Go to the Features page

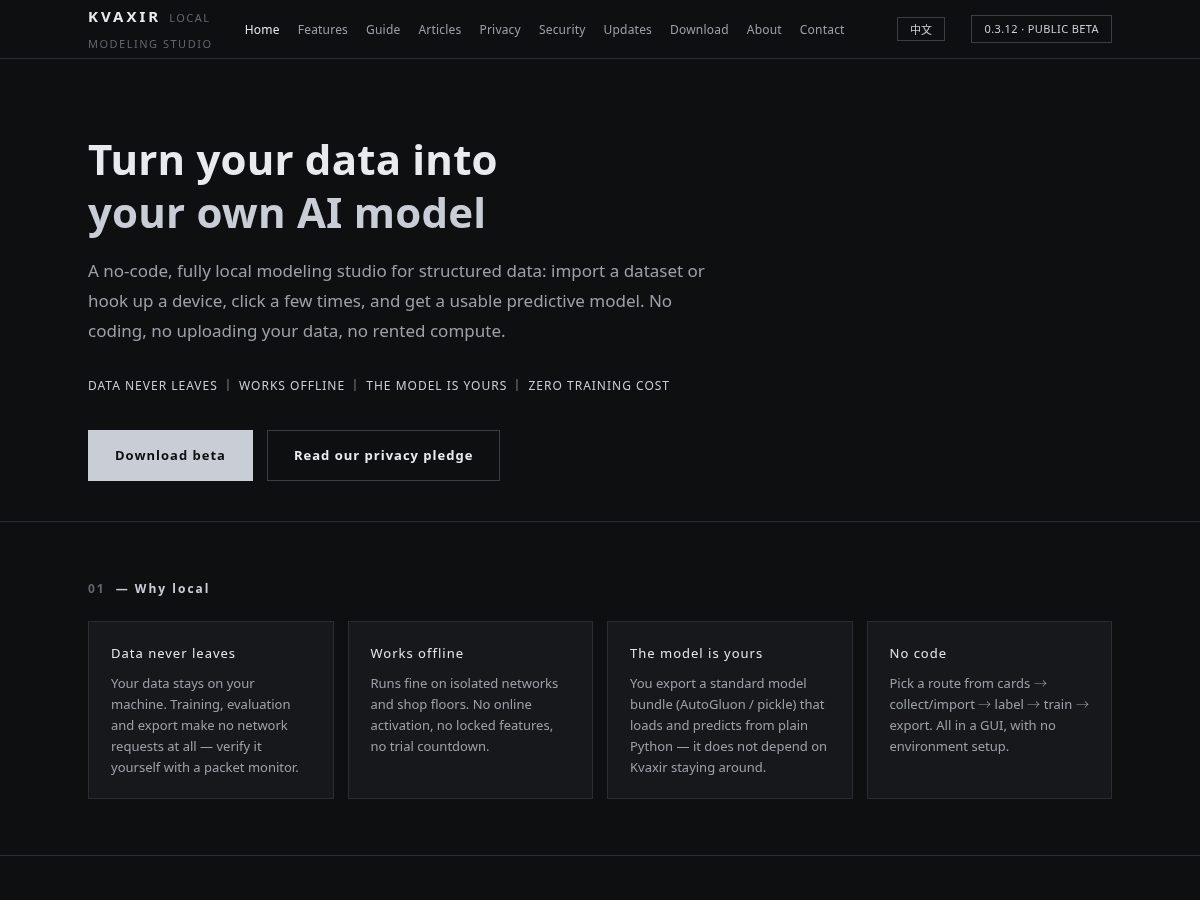tap(323, 30)
